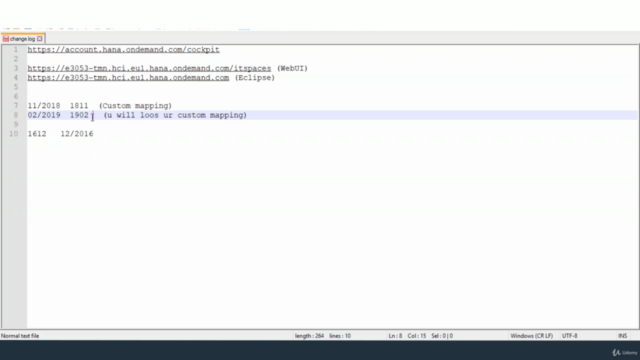This screenshot has width=640, height=360.
Task: Click "1902" on line 8
Action: 79,115
